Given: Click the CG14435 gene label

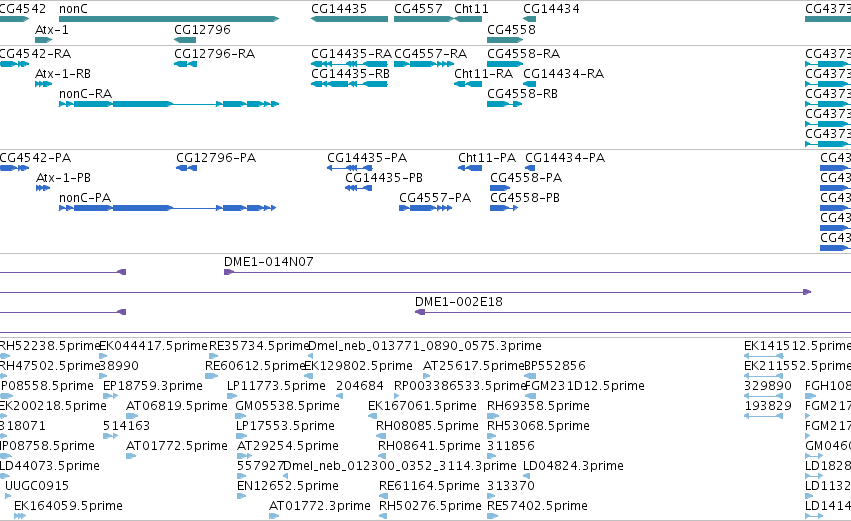Looking at the screenshot, I should pyautogui.click(x=339, y=9).
